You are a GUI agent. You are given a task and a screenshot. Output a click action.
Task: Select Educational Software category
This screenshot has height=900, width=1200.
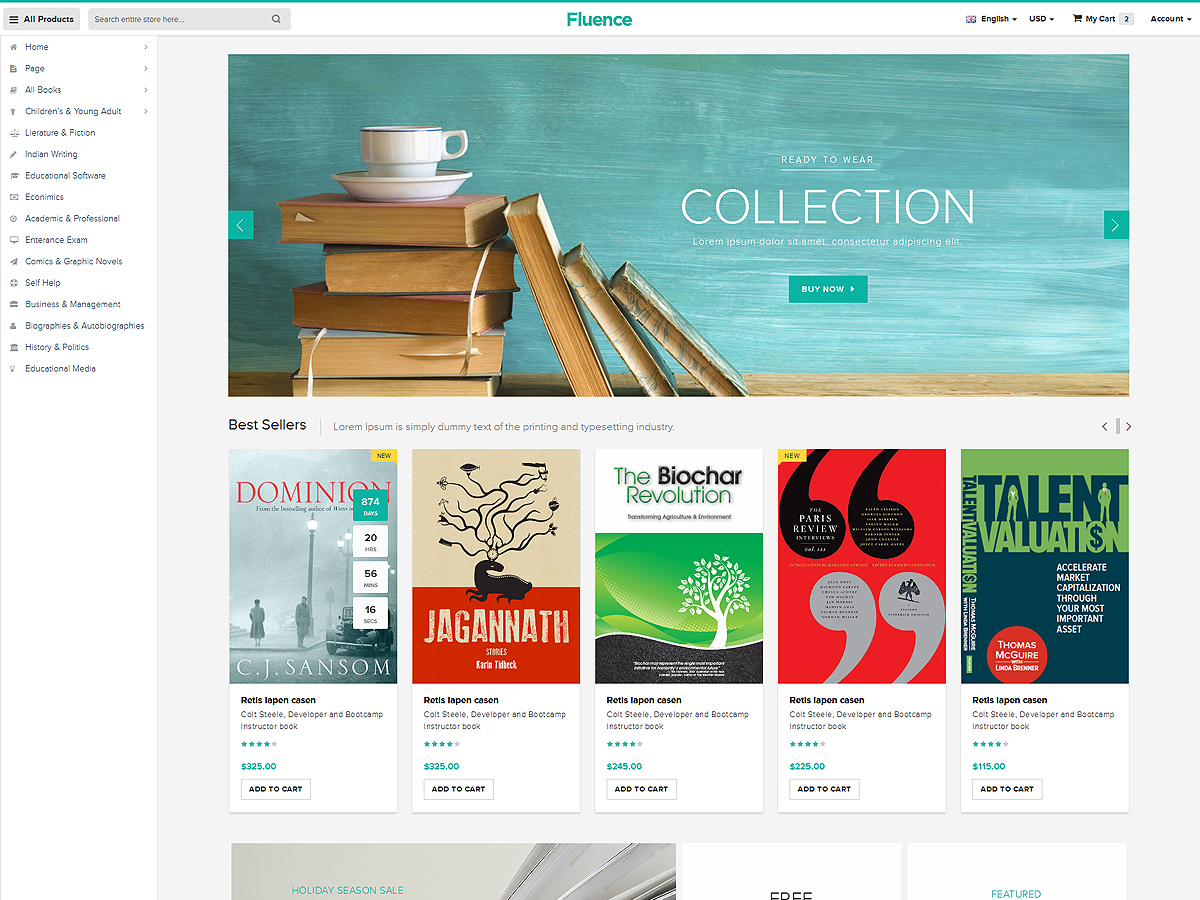click(x=65, y=176)
